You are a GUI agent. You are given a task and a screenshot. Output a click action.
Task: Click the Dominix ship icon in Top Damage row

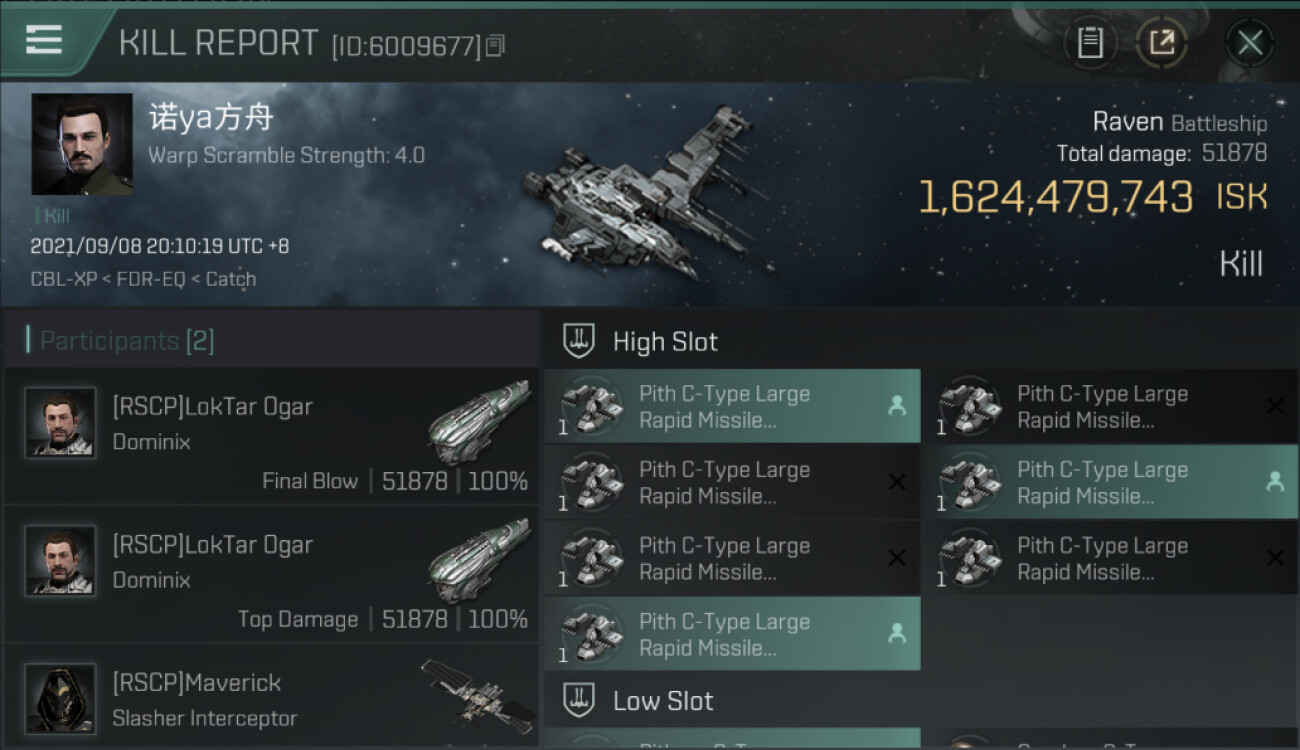pos(478,560)
